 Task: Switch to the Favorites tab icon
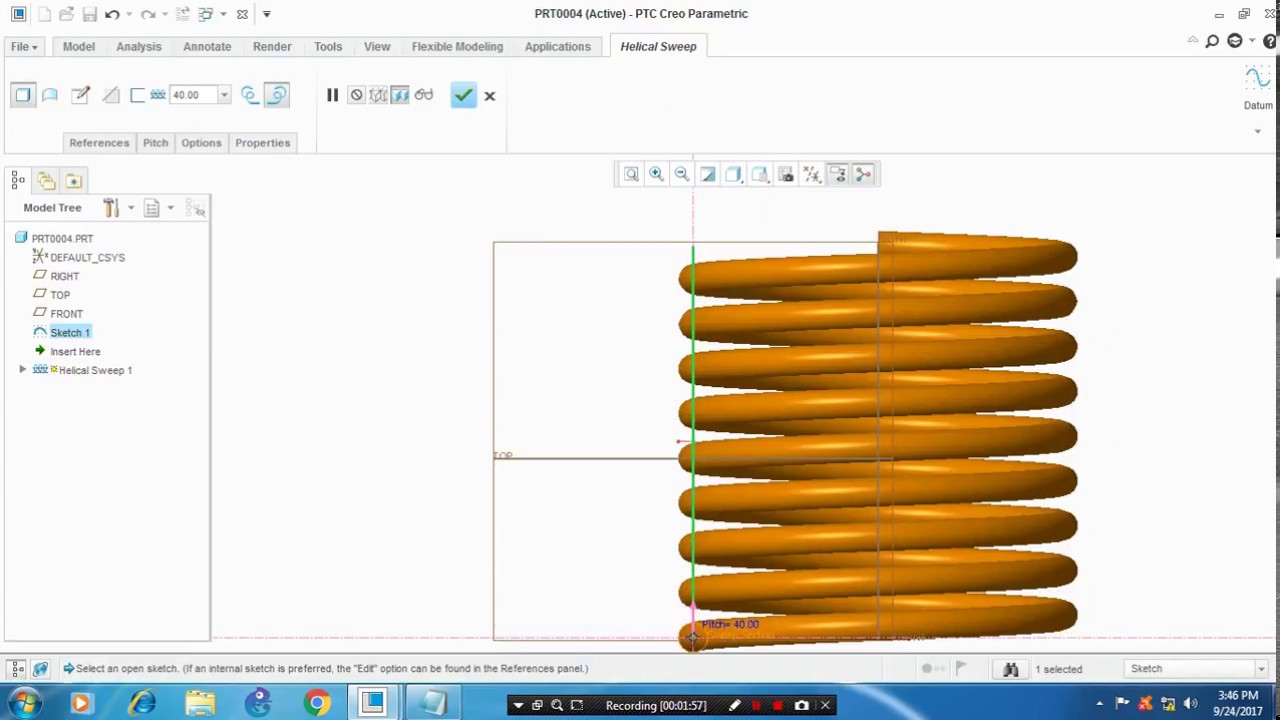pos(74,181)
